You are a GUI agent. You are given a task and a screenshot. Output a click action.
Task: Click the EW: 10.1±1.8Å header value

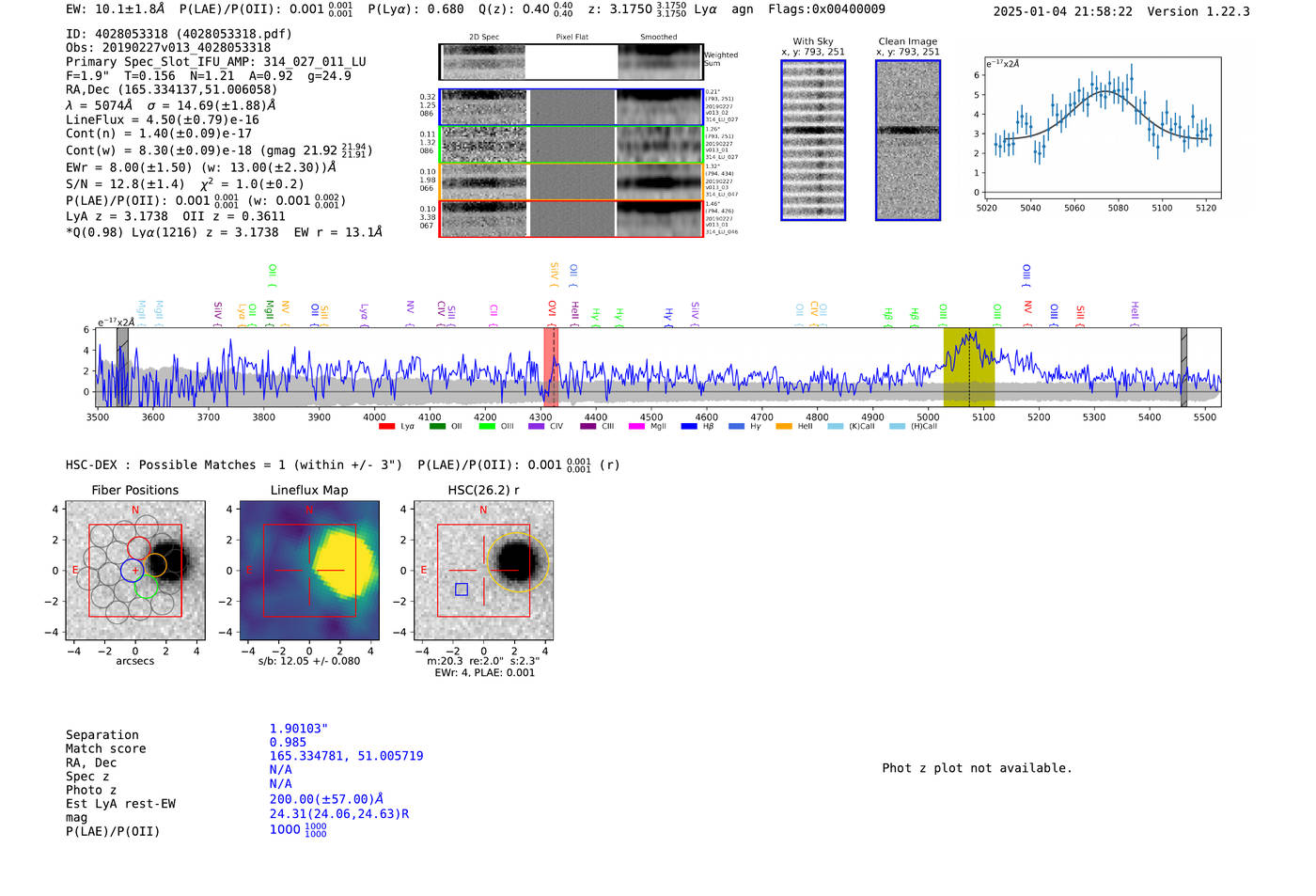click(x=116, y=8)
